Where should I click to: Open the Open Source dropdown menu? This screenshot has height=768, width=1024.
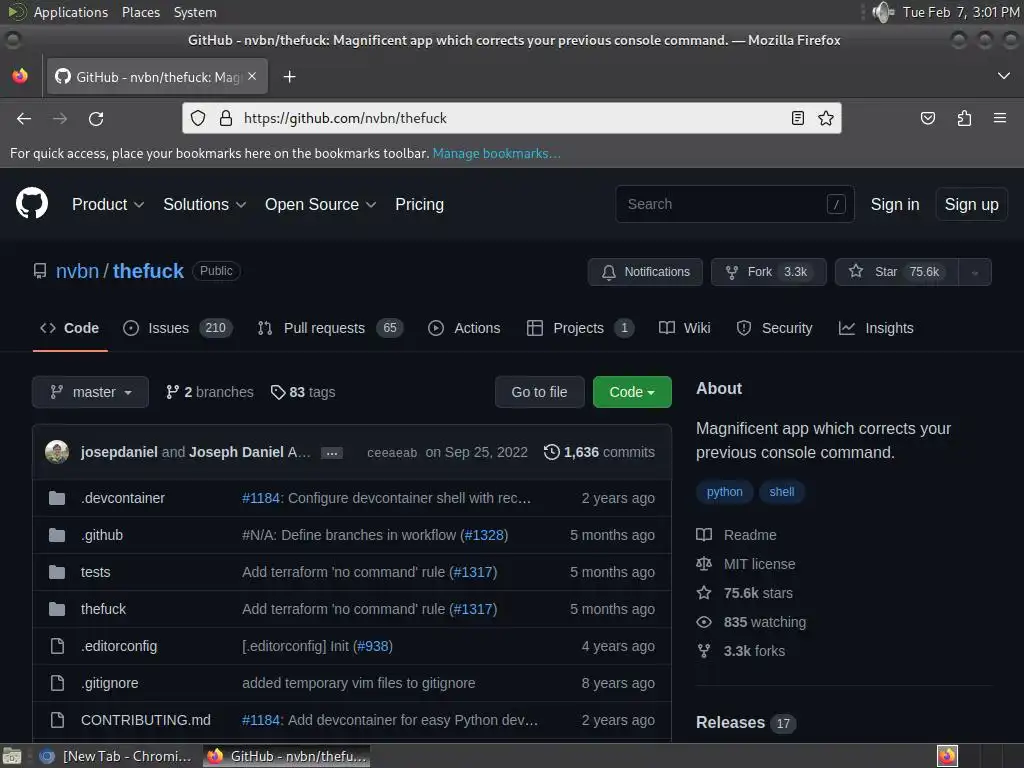(x=320, y=204)
